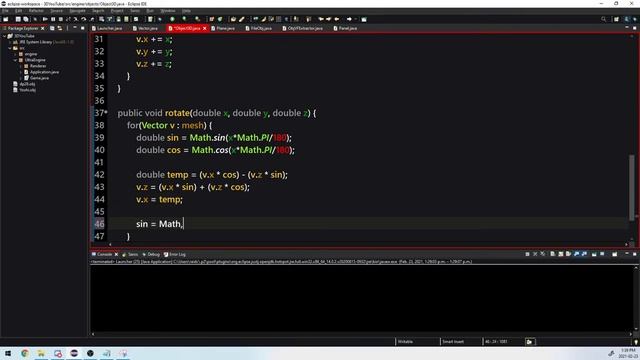Viewport: 640px width, 360px height.
Task: Expand the Game.java node
Action: coord(20,78)
